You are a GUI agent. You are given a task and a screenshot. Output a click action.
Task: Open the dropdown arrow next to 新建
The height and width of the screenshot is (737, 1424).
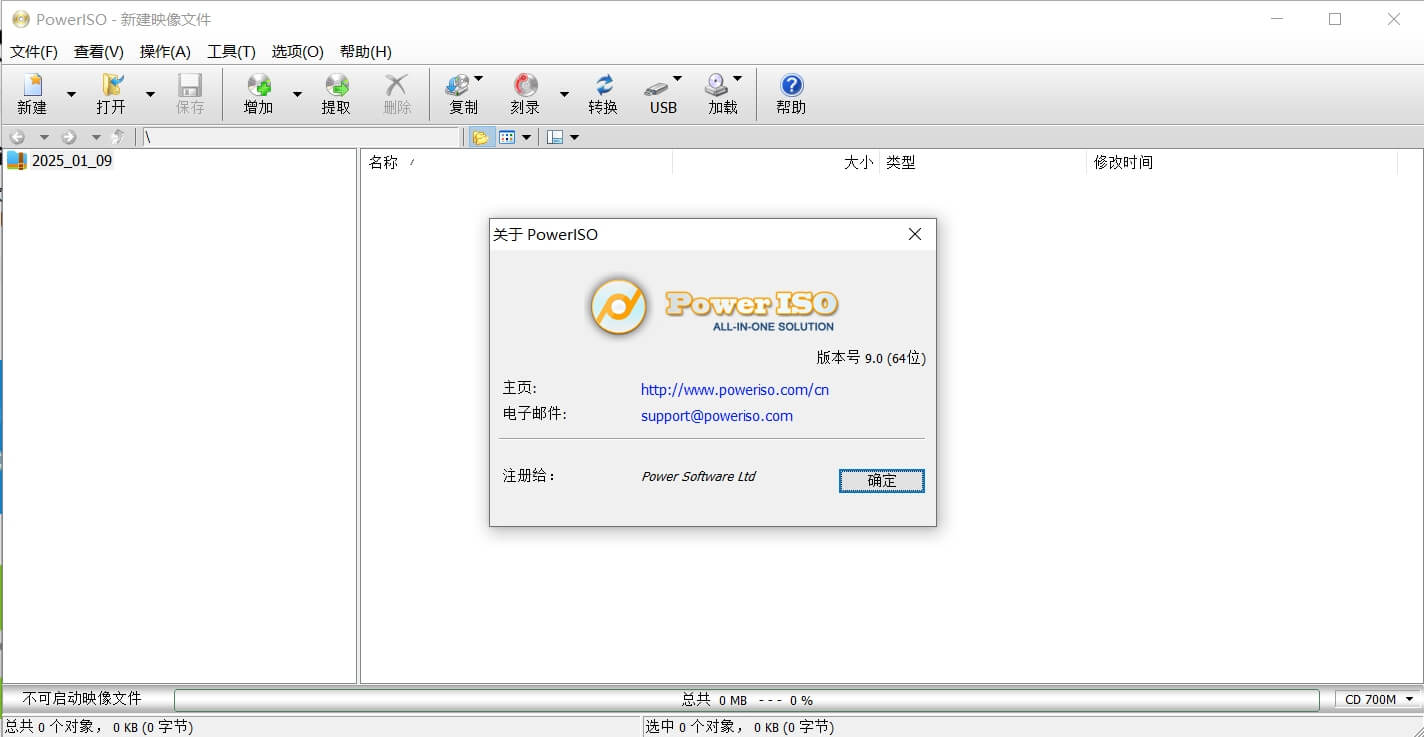click(x=71, y=94)
